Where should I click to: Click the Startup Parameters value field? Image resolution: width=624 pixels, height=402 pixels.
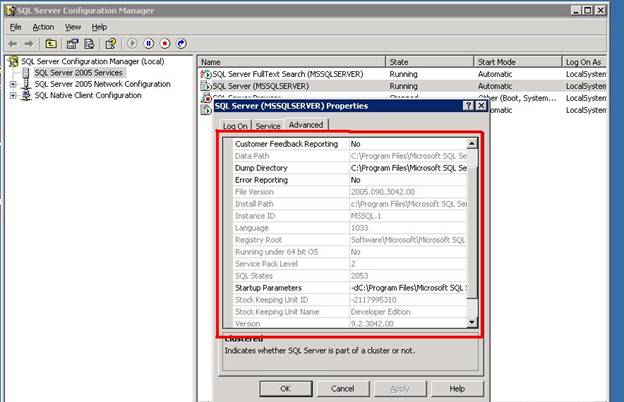[x=408, y=288]
